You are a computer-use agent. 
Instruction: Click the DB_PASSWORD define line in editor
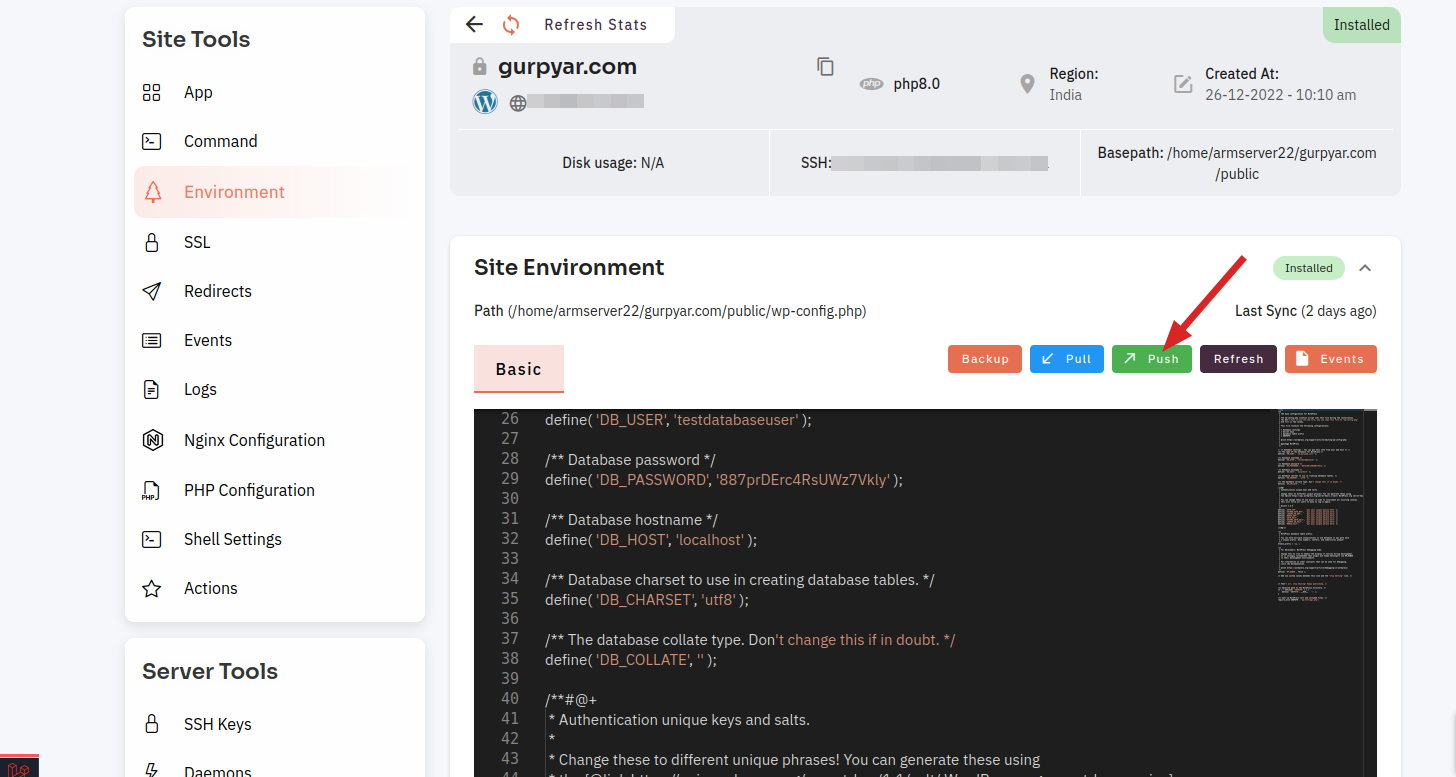pyautogui.click(x=724, y=480)
